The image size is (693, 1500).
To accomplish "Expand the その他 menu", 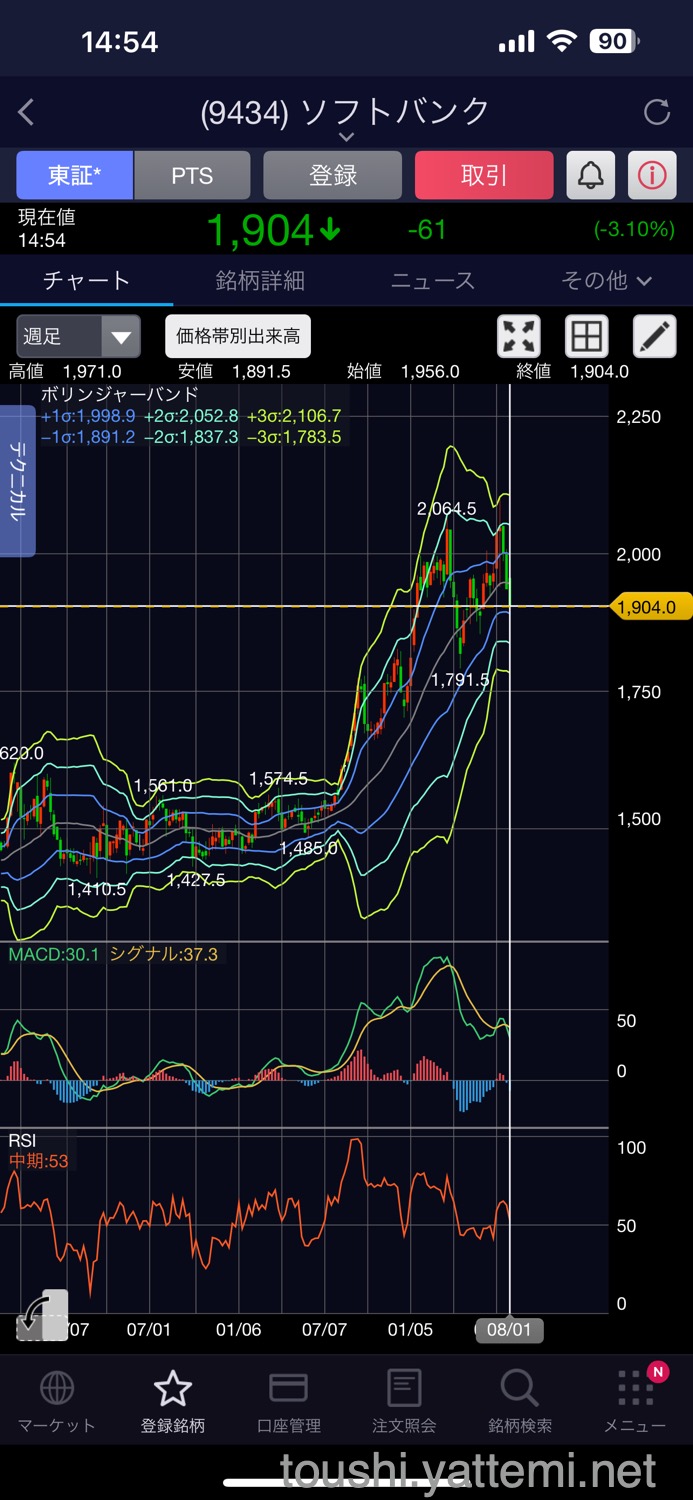I will pyautogui.click(x=606, y=281).
